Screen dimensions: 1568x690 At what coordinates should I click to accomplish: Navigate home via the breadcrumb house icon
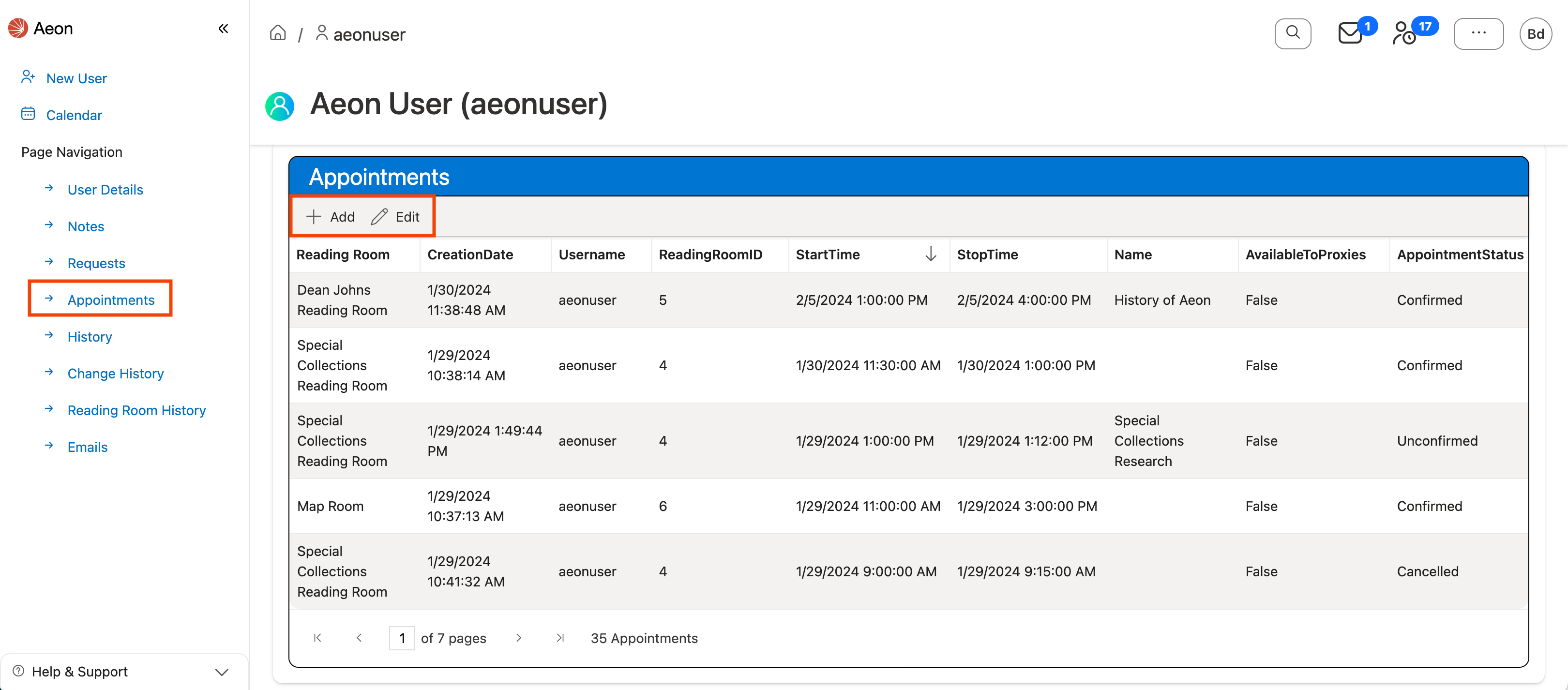click(278, 33)
